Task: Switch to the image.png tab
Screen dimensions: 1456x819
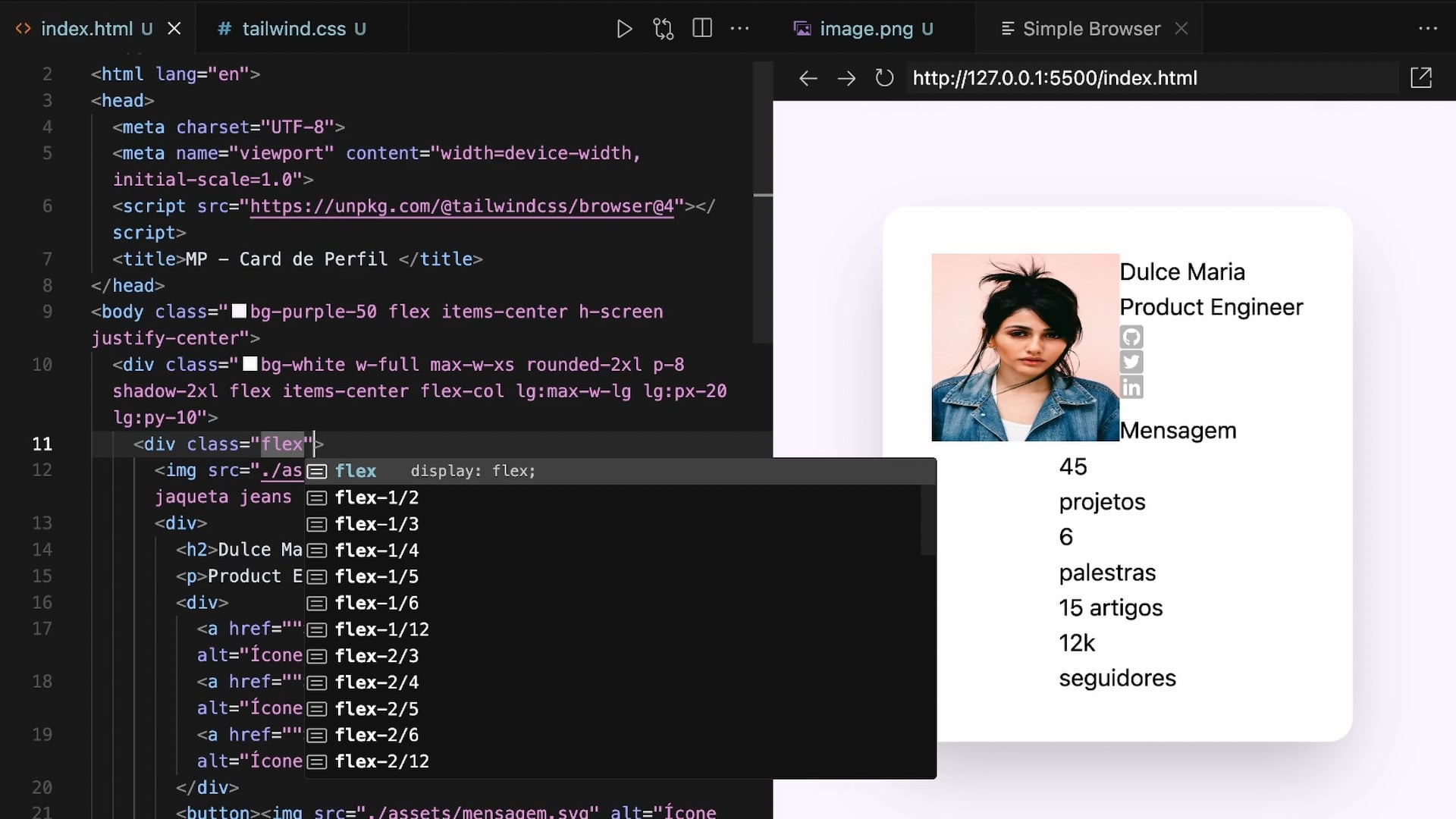Action: [866, 29]
